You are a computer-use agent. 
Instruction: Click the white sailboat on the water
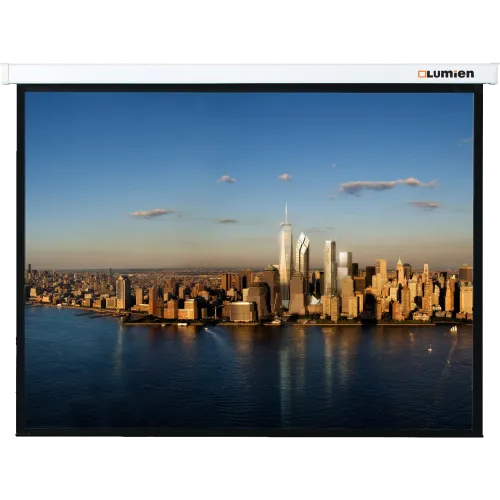tap(454, 328)
